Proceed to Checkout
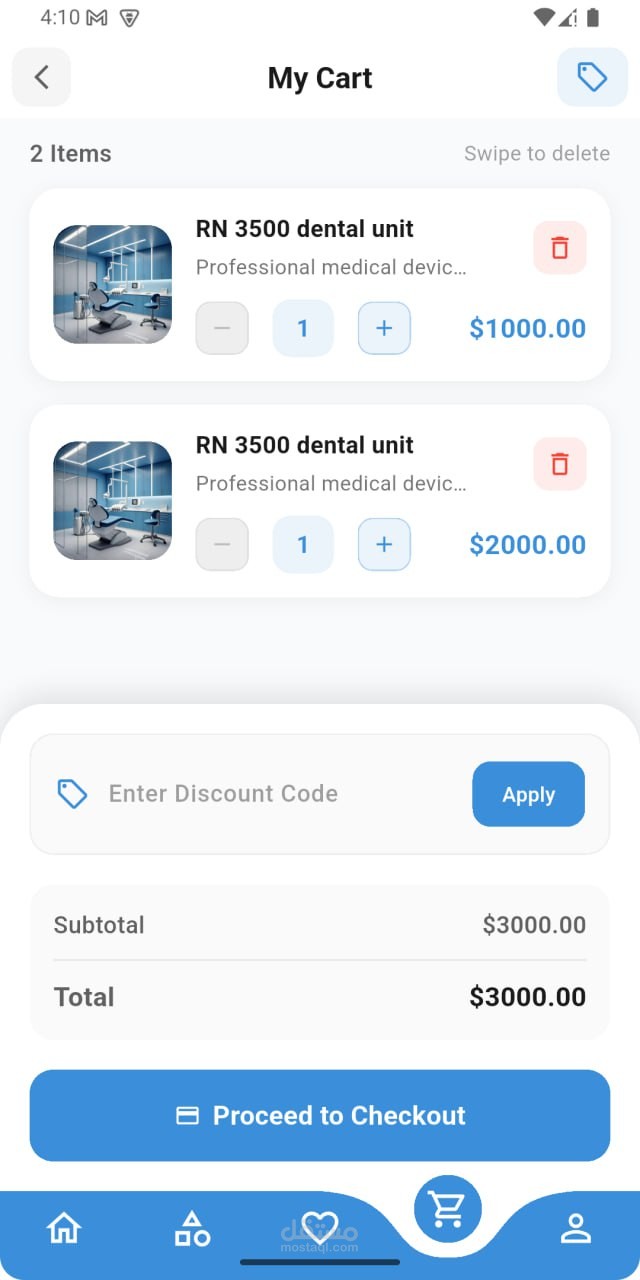 320,1116
